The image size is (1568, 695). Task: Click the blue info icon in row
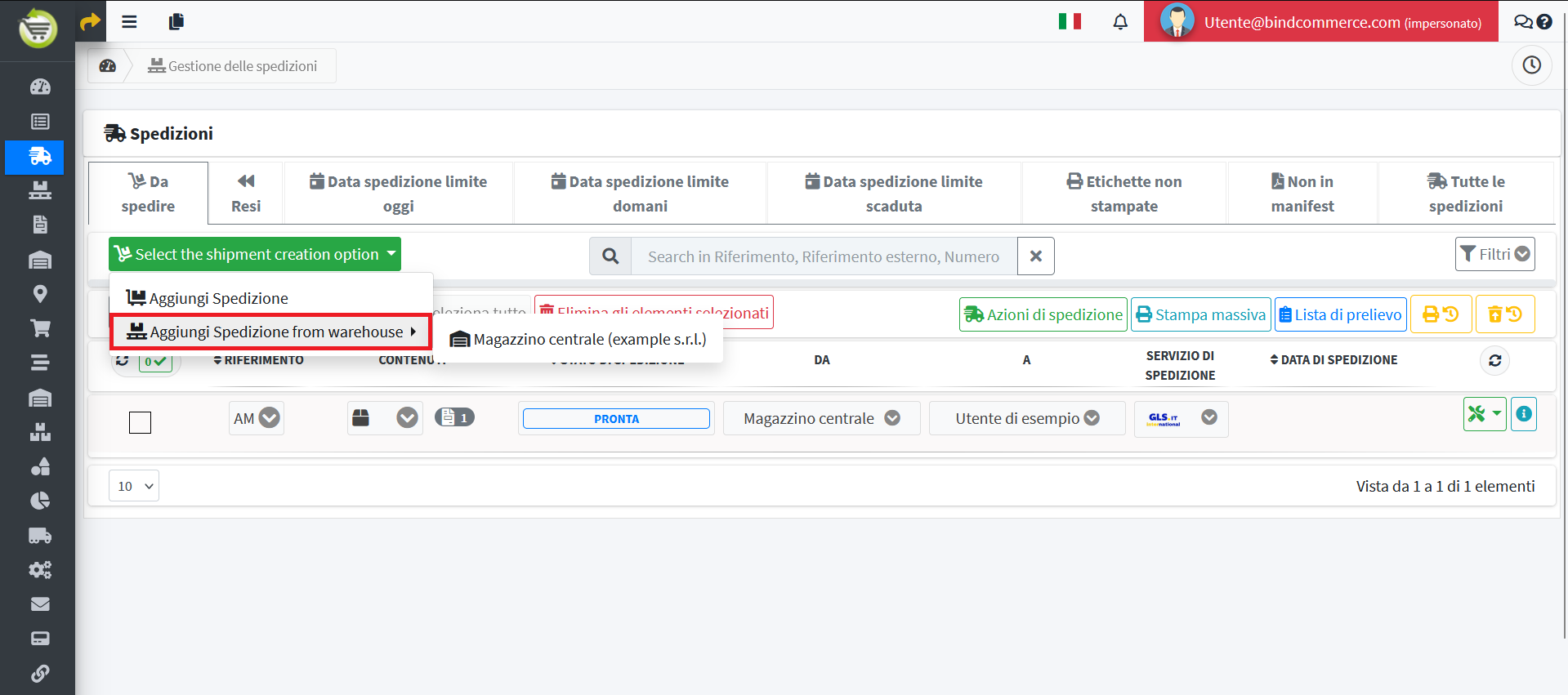(1523, 414)
